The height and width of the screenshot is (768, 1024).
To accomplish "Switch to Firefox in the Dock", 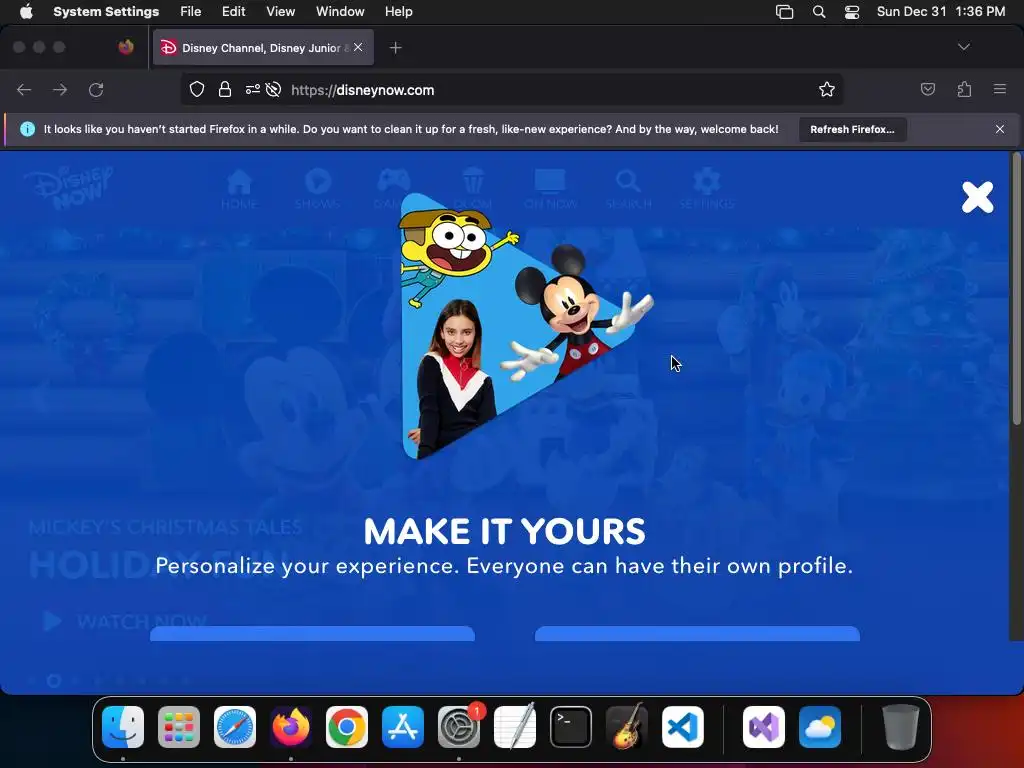I will click(x=291, y=727).
